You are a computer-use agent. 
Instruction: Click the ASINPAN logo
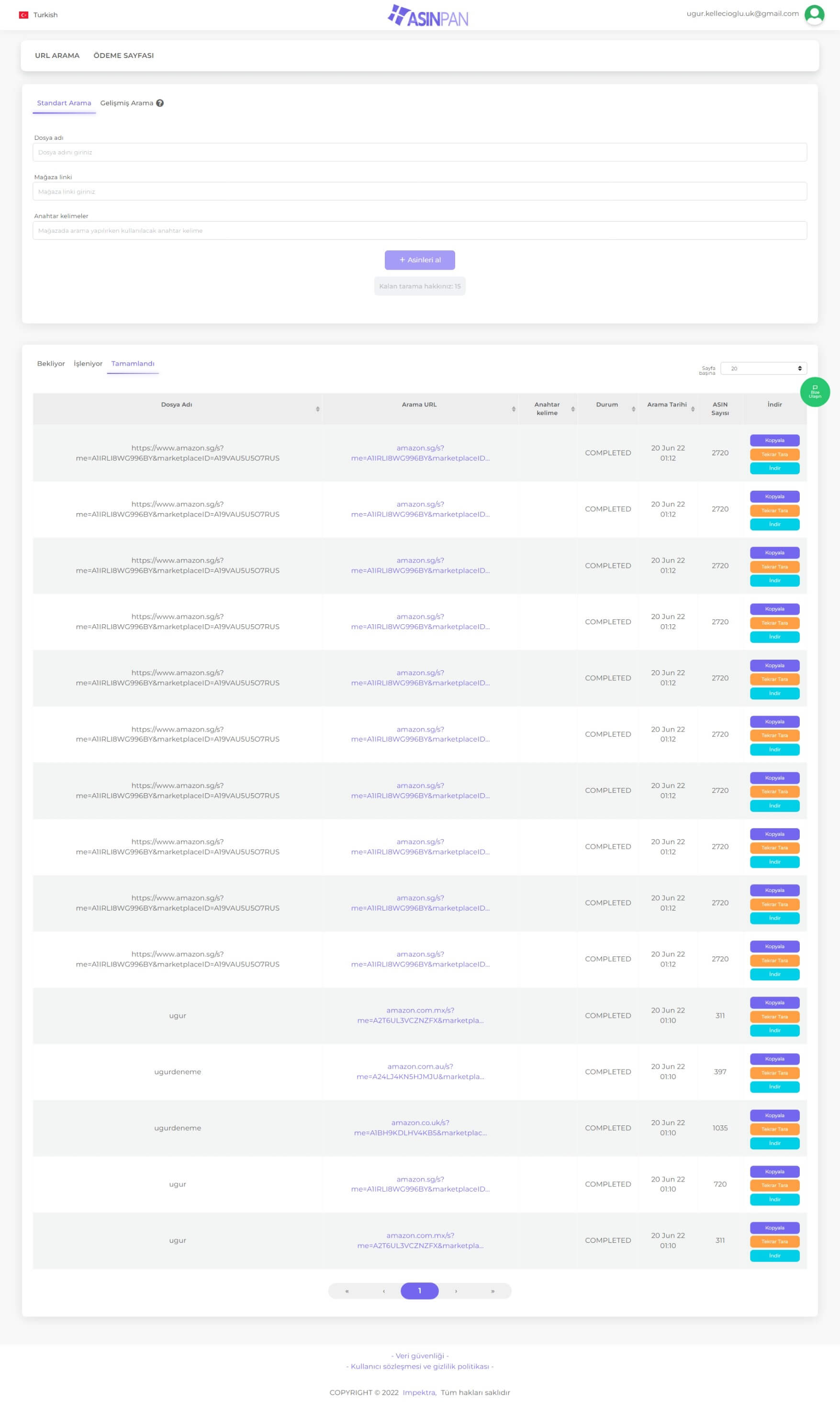click(428, 16)
